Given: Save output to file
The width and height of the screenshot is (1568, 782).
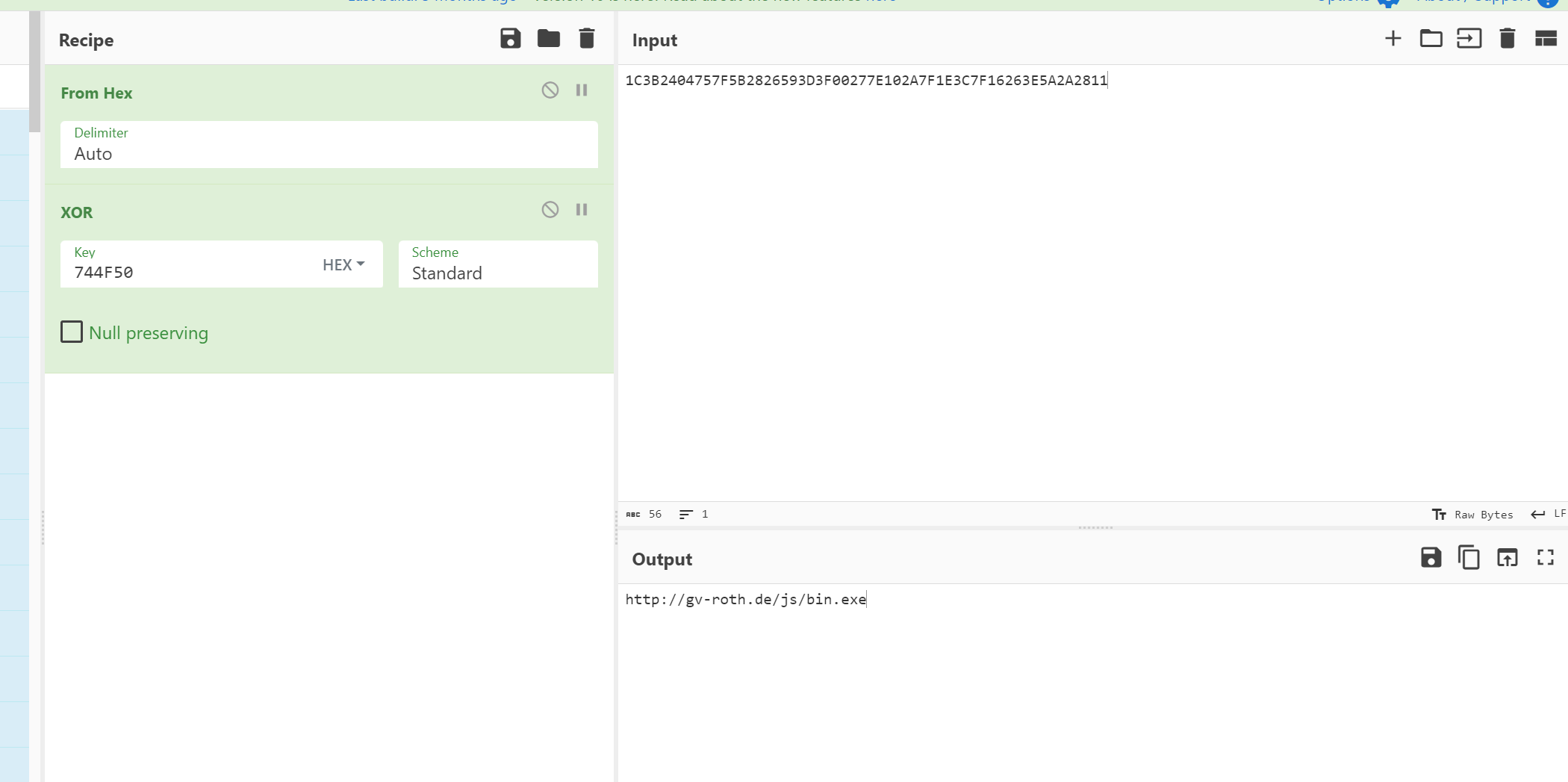Looking at the screenshot, I should coord(1431,558).
